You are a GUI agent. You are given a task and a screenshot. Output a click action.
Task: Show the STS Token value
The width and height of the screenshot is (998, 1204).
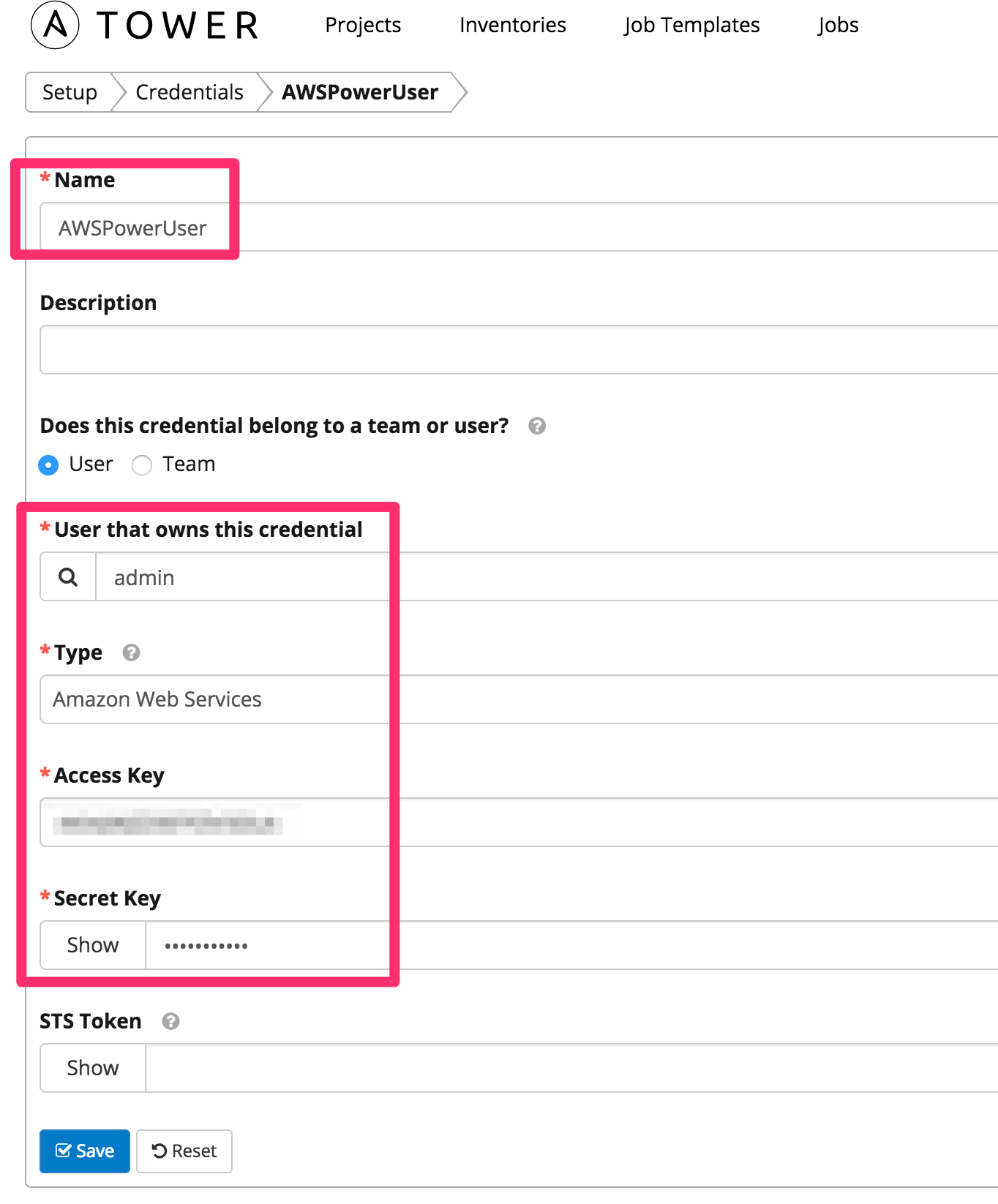point(91,1067)
